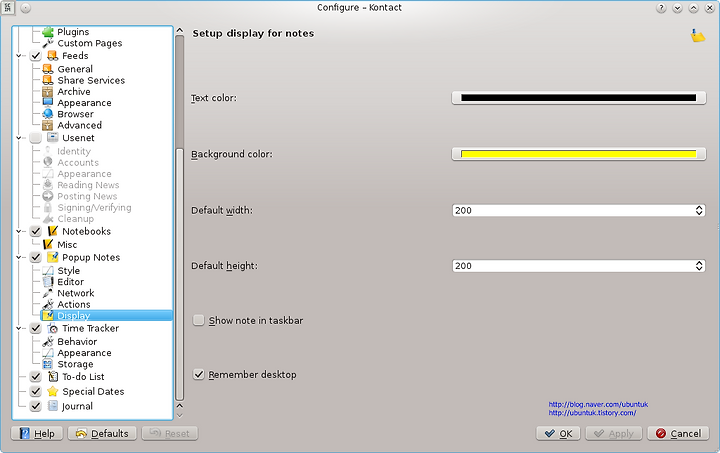Open the window menu icon in title bar
This screenshot has width=720, height=453.
(x=8, y=7)
